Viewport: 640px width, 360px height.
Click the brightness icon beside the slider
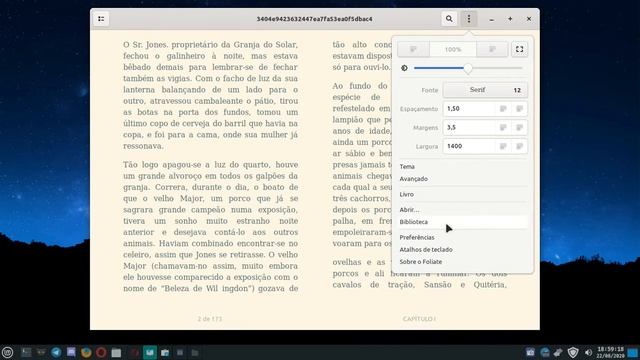(x=404, y=68)
